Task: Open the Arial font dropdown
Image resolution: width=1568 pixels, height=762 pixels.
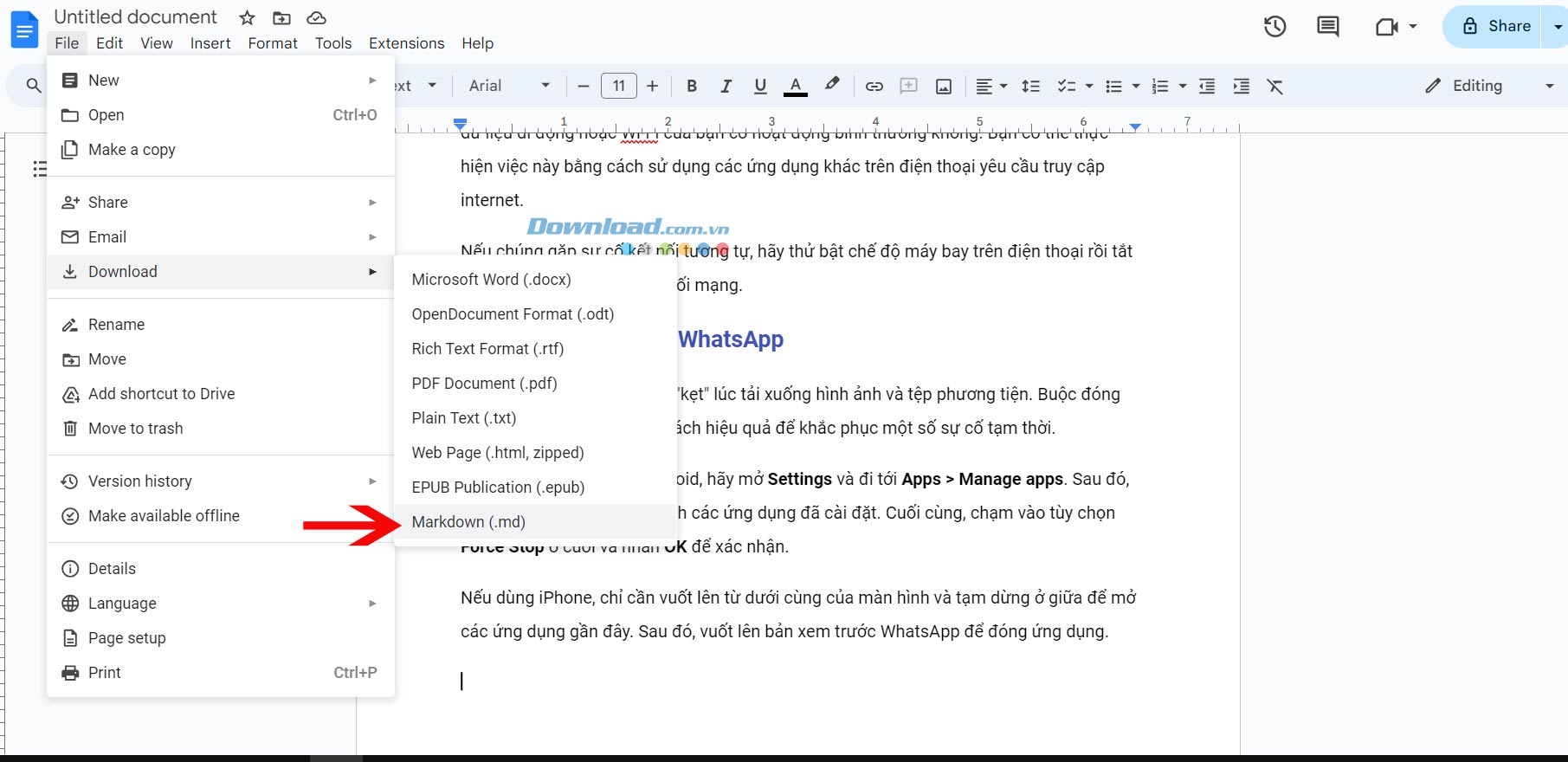Action: 509,86
